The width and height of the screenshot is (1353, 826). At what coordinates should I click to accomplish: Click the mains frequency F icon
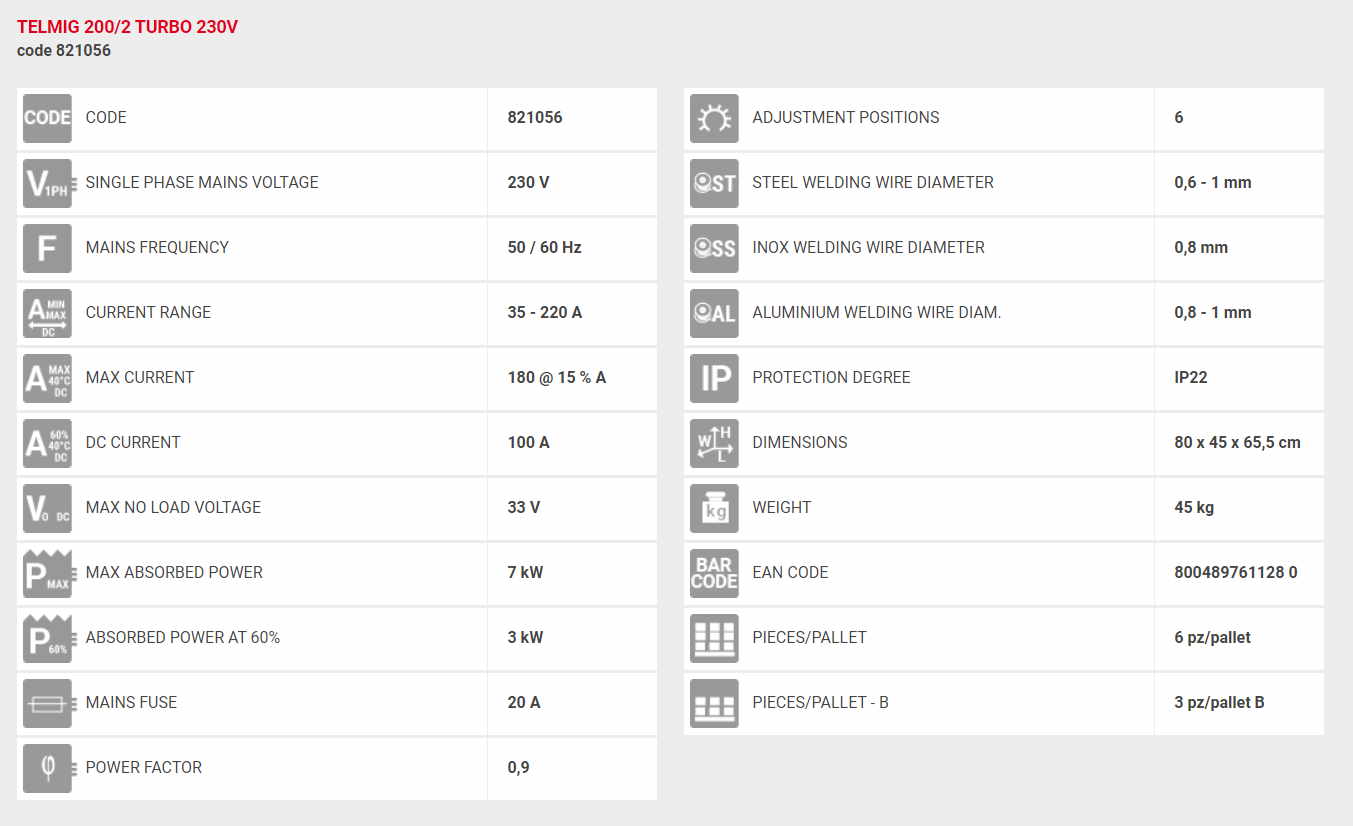click(47, 248)
